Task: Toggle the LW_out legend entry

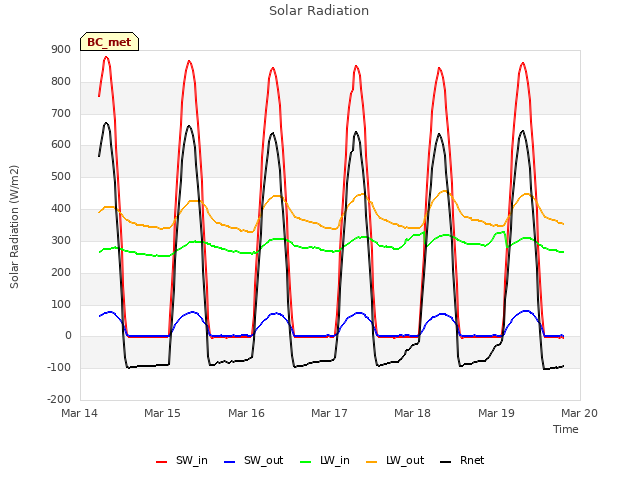Action: point(395,461)
